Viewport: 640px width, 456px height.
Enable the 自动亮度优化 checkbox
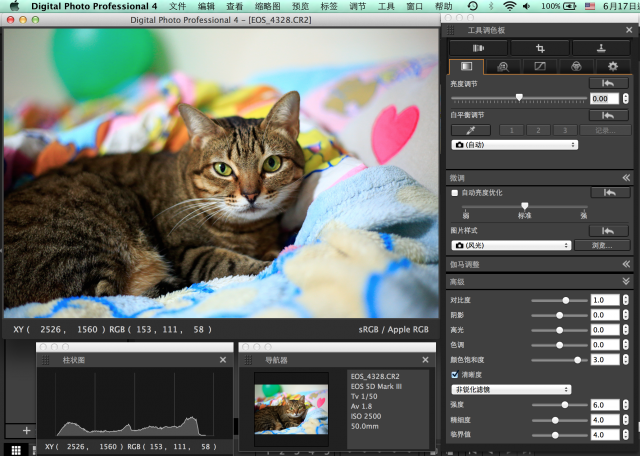click(x=454, y=193)
